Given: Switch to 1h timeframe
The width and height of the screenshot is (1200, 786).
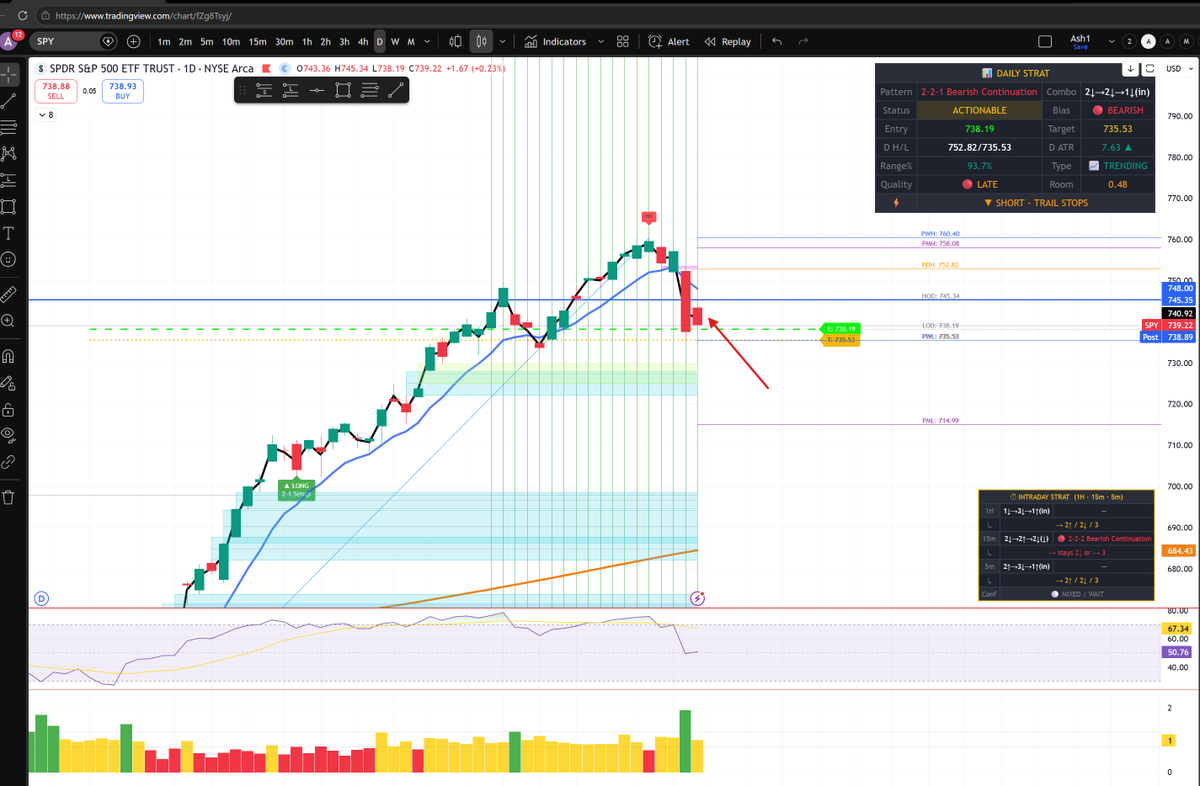Looking at the screenshot, I should [307, 42].
